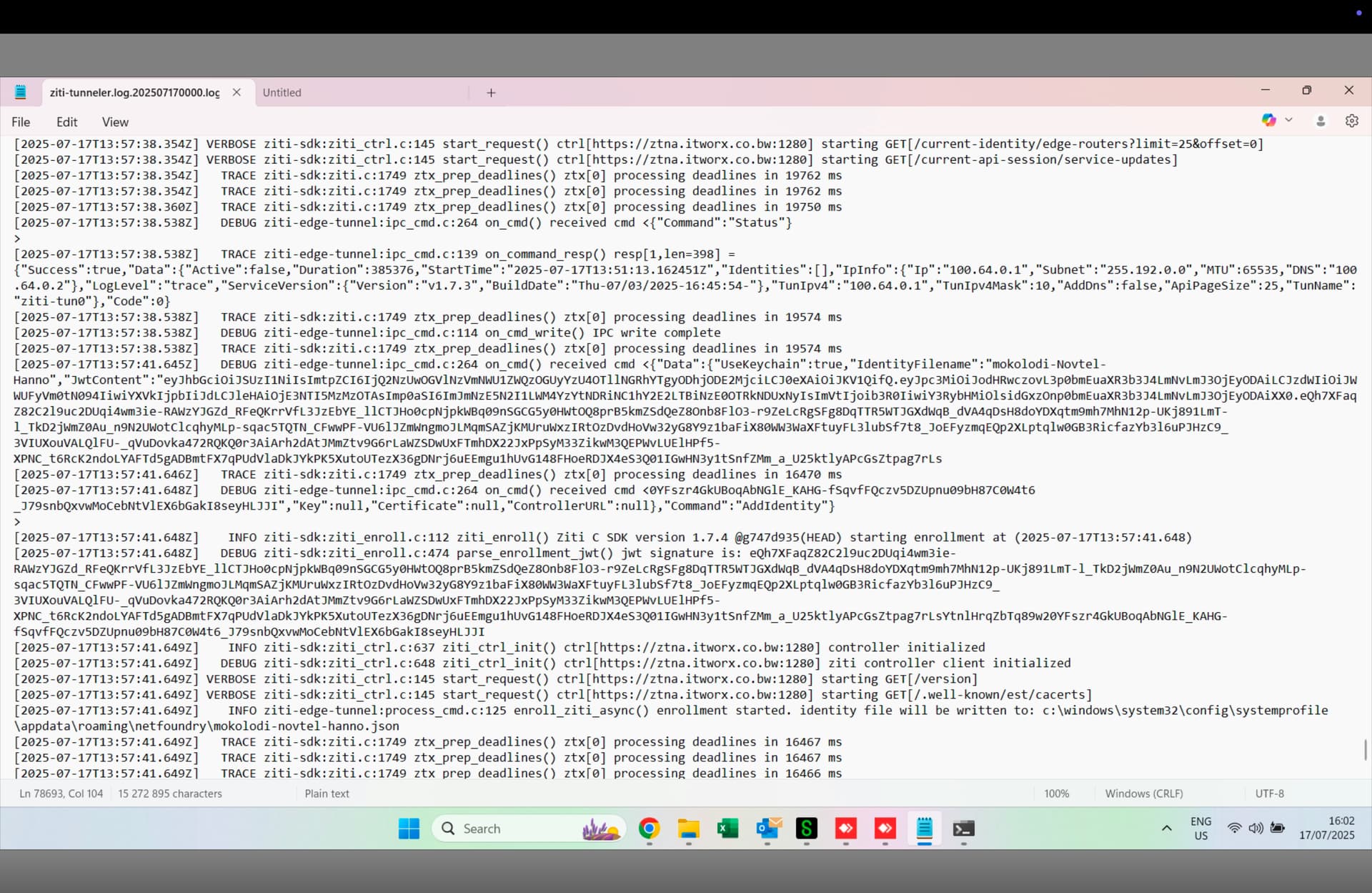Click Windows (CRLF) line ending indicator
This screenshot has width=1372, height=893.
(1143, 794)
